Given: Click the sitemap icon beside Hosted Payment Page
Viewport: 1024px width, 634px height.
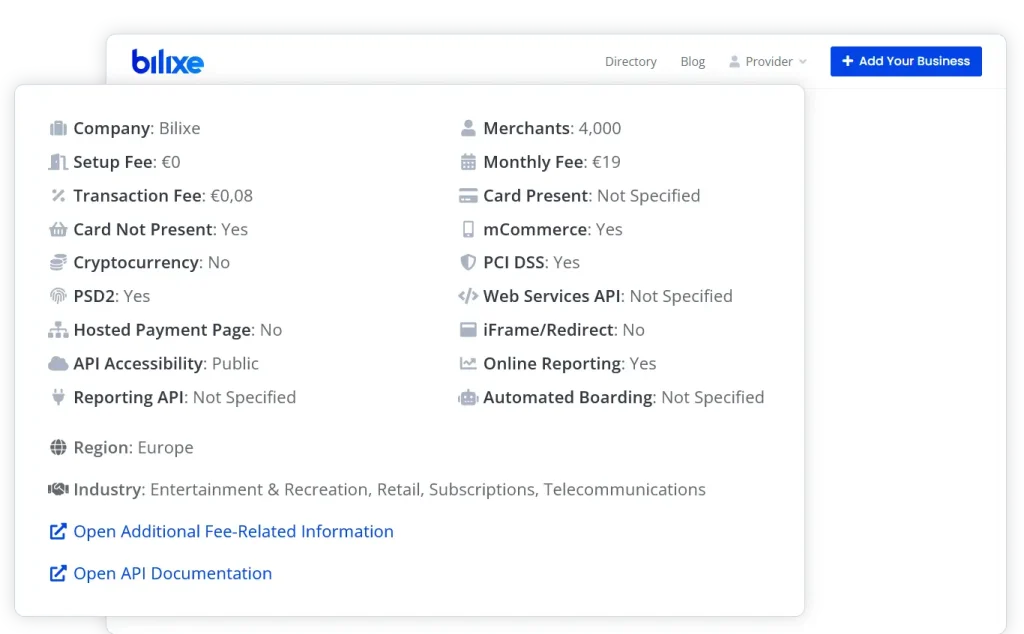Looking at the screenshot, I should pyautogui.click(x=58, y=330).
